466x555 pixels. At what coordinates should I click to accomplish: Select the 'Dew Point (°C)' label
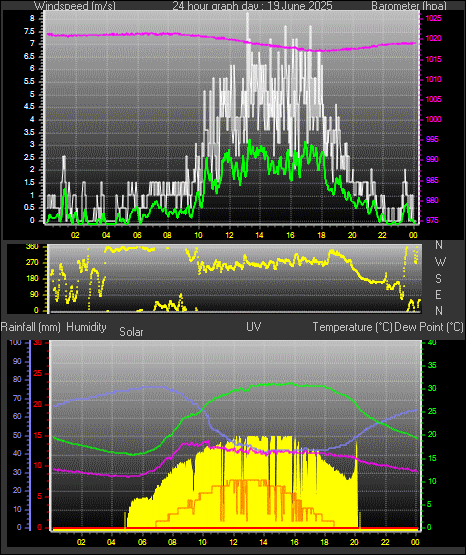click(429, 327)
